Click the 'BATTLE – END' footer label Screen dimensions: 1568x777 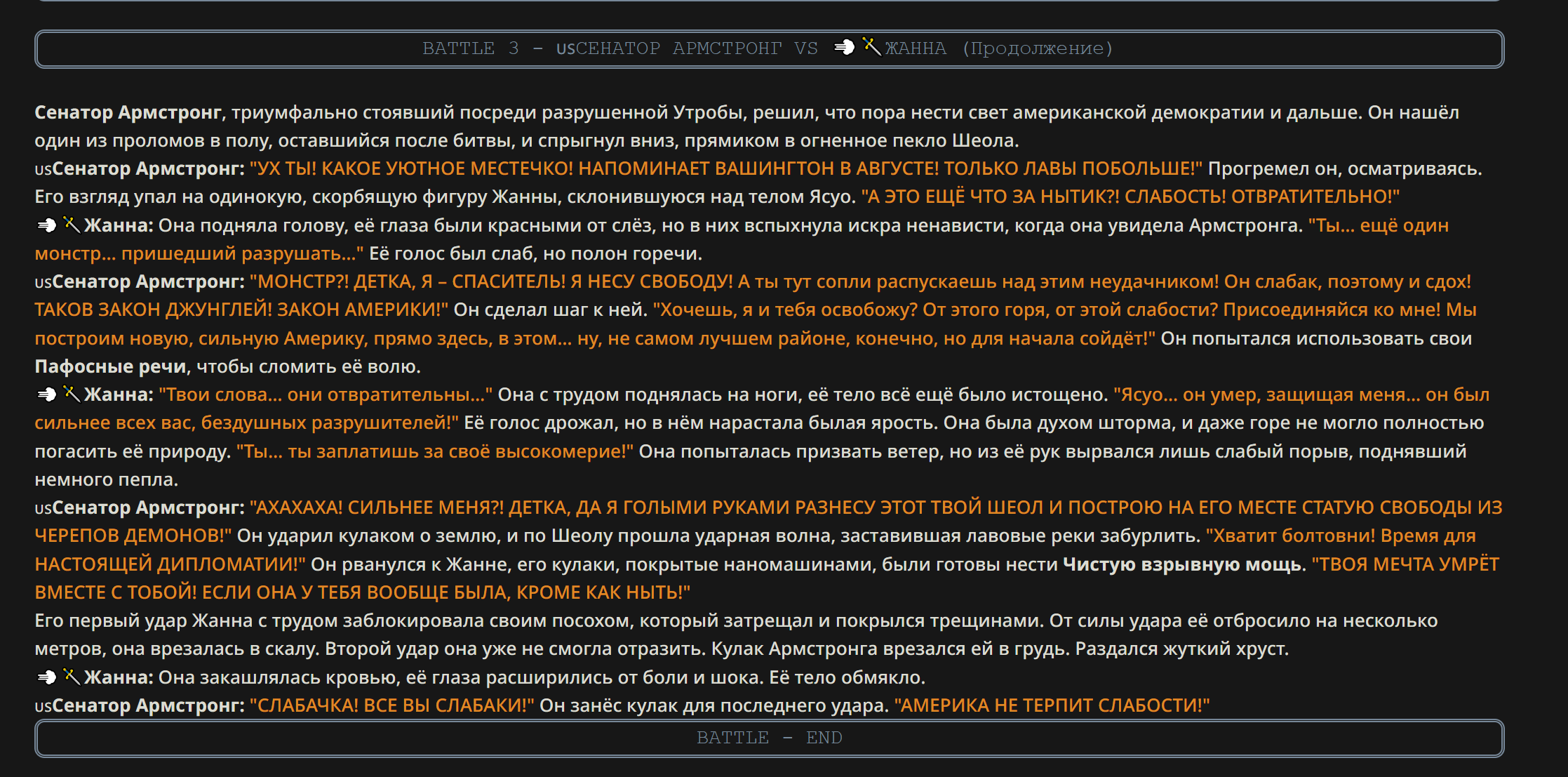click(x=769, y=738)
